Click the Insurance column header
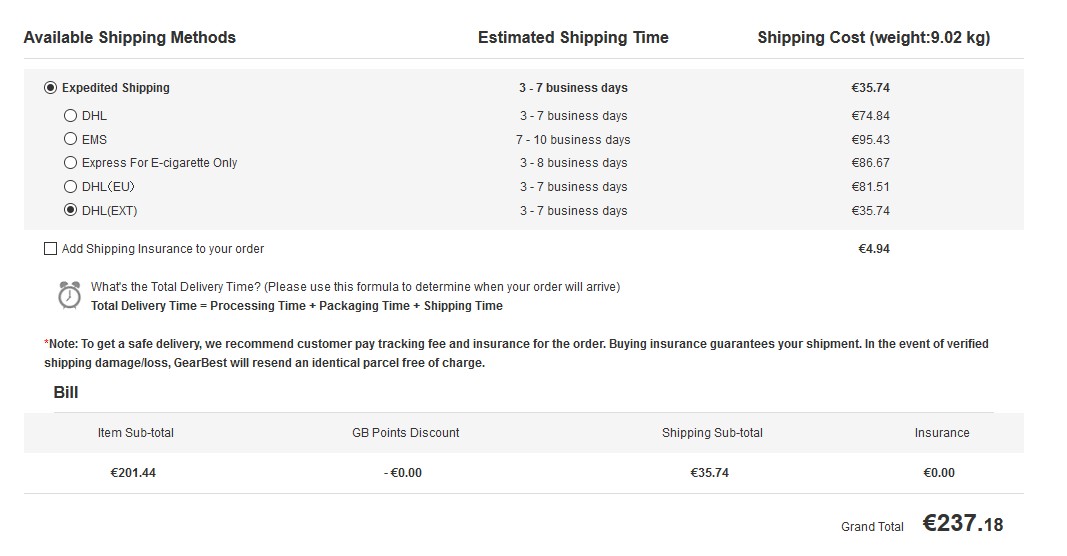The height and width of the screenshot is (556, 1067). [x=942, y=433]
